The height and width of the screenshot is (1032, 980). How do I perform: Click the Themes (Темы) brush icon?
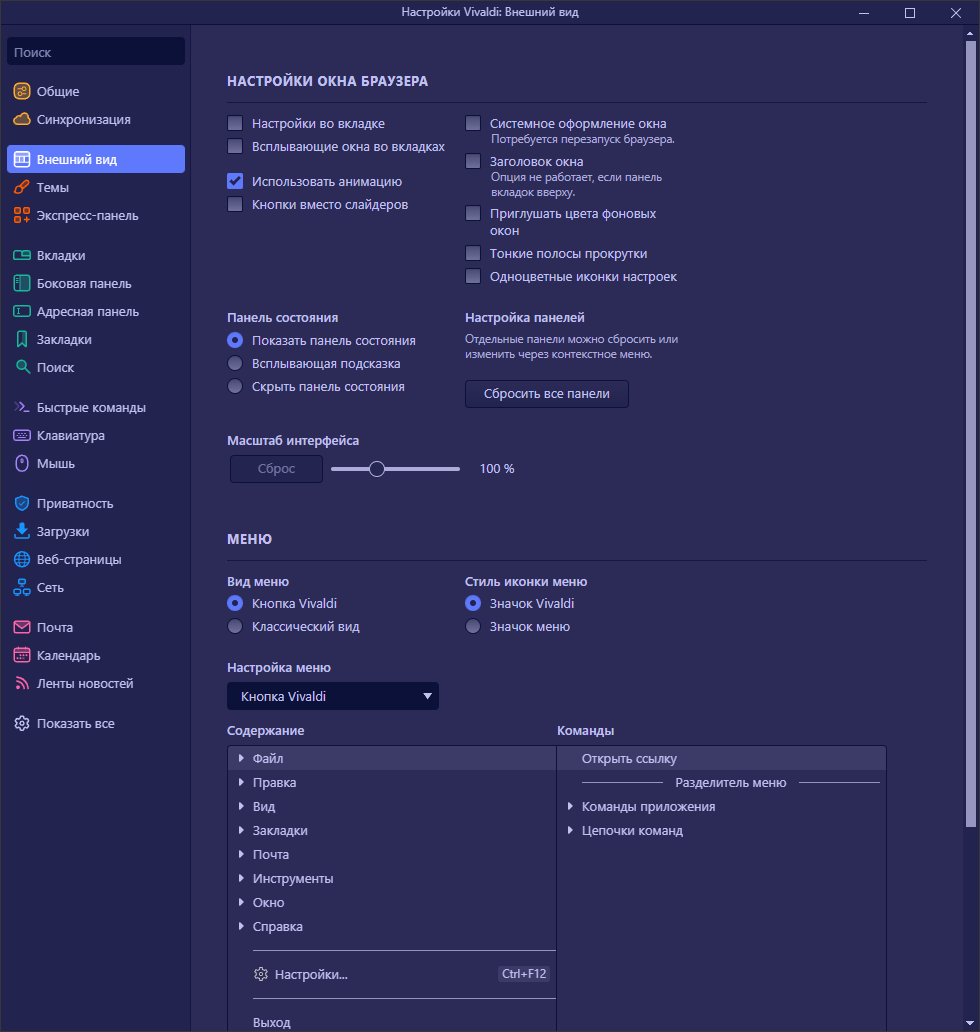pos(21,188)
